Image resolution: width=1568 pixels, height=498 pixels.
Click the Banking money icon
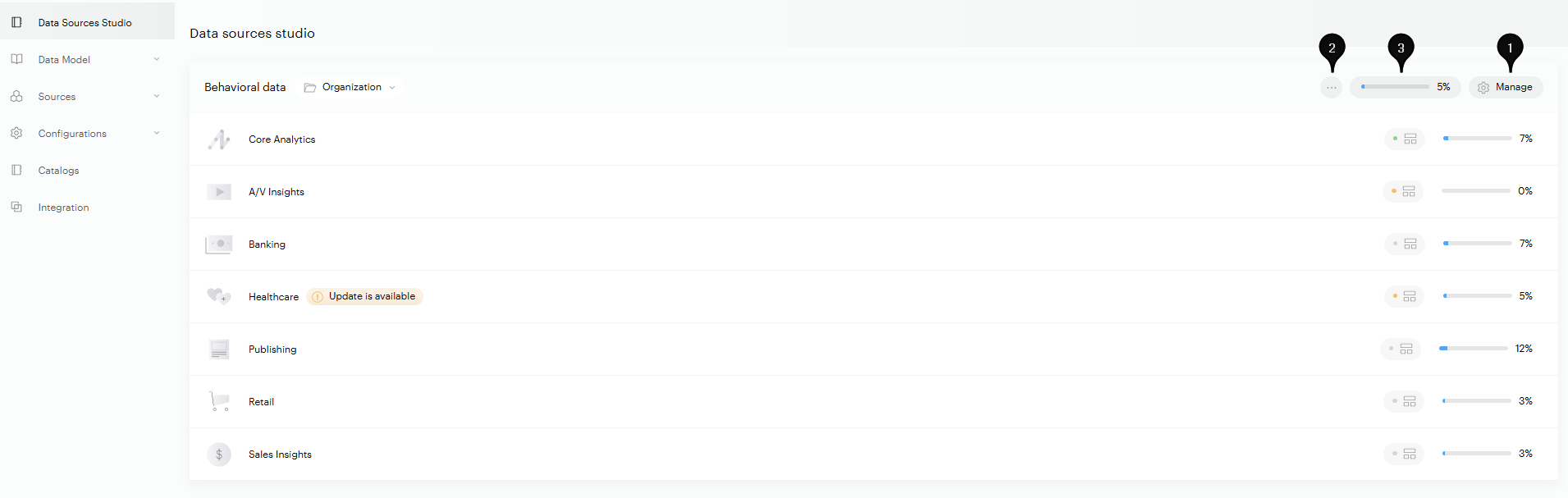218,244
